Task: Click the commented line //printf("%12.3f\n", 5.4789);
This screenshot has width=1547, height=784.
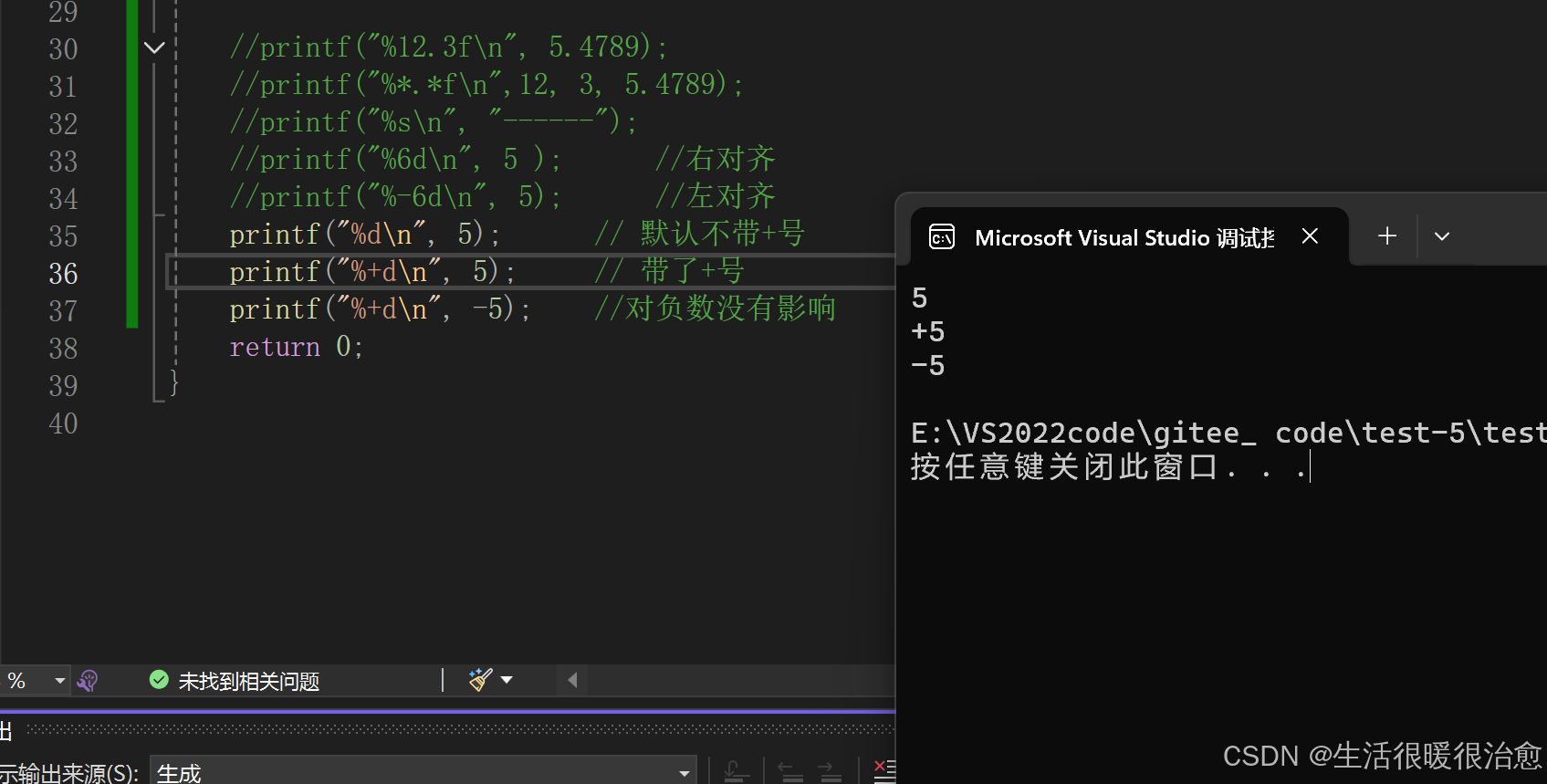Action: pos(449,47)
